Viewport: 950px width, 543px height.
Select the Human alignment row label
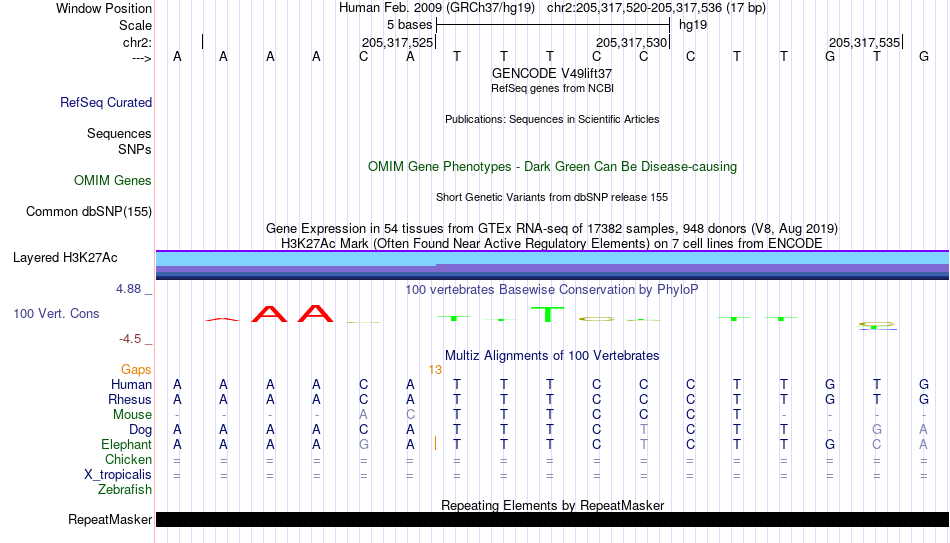[131, 385]
